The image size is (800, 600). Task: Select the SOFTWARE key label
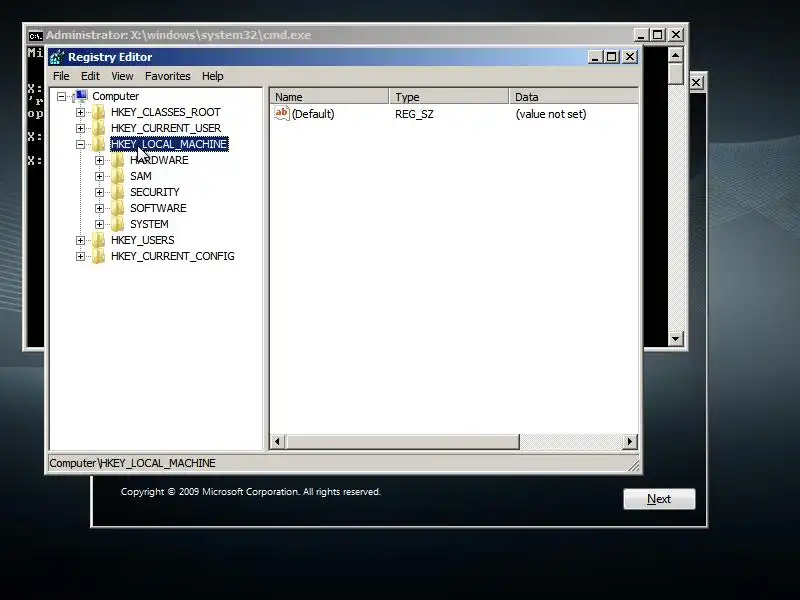point(158,208)
